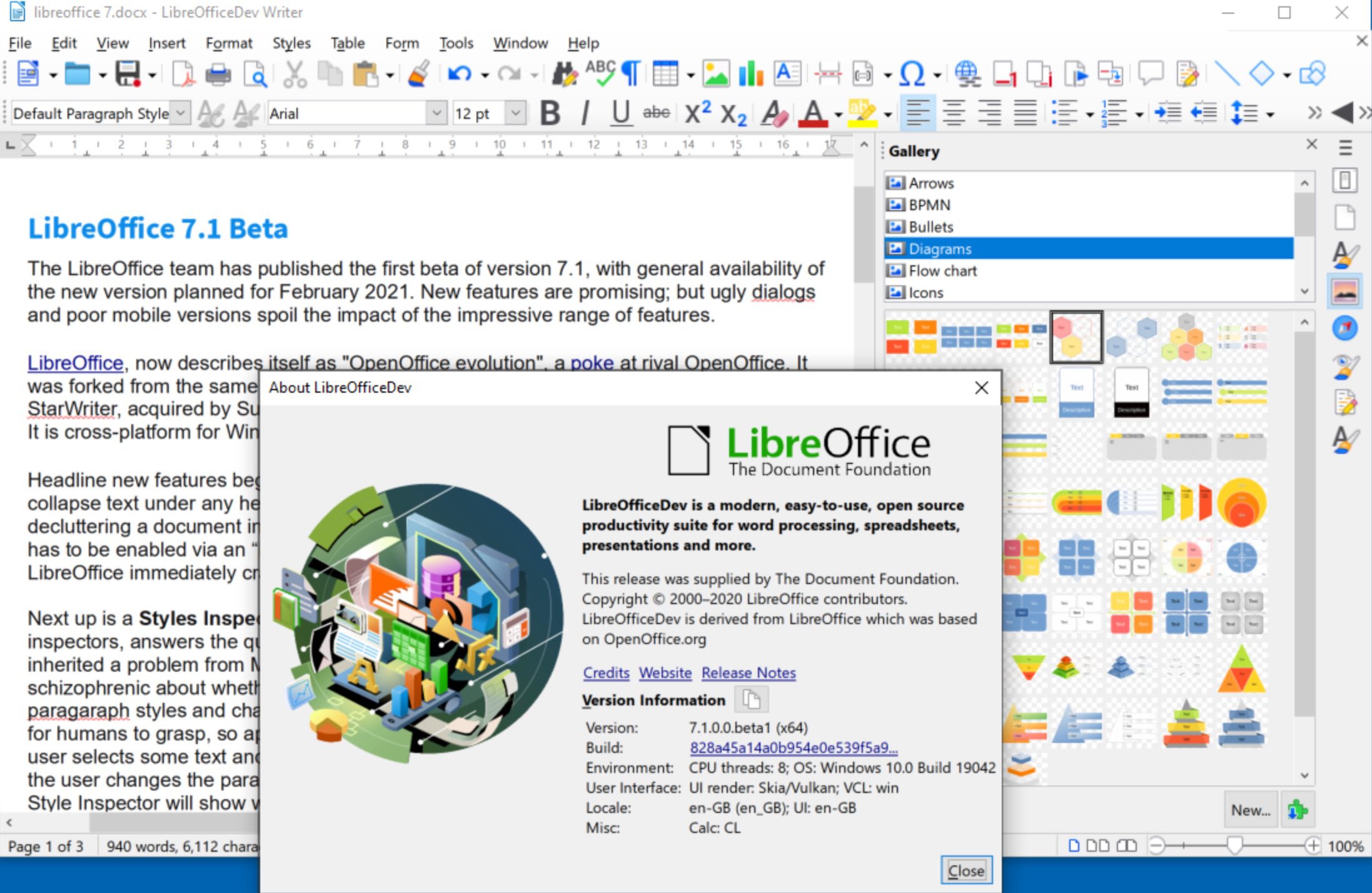Toggle Bold formatting
This screenshot has height=893, width=1372.
550,113
